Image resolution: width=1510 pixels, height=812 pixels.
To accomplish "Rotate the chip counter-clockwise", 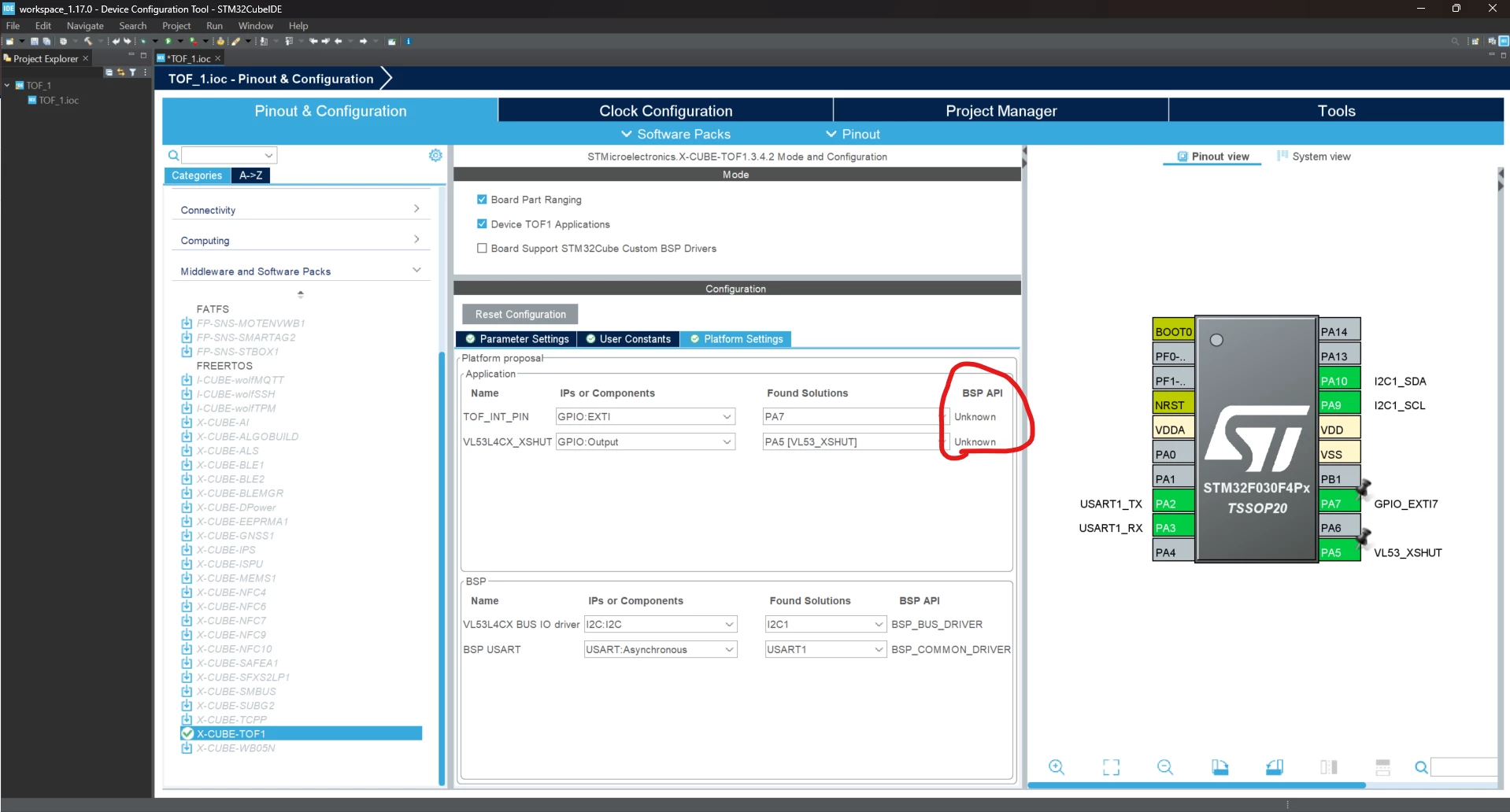I will click(1275, 767).
